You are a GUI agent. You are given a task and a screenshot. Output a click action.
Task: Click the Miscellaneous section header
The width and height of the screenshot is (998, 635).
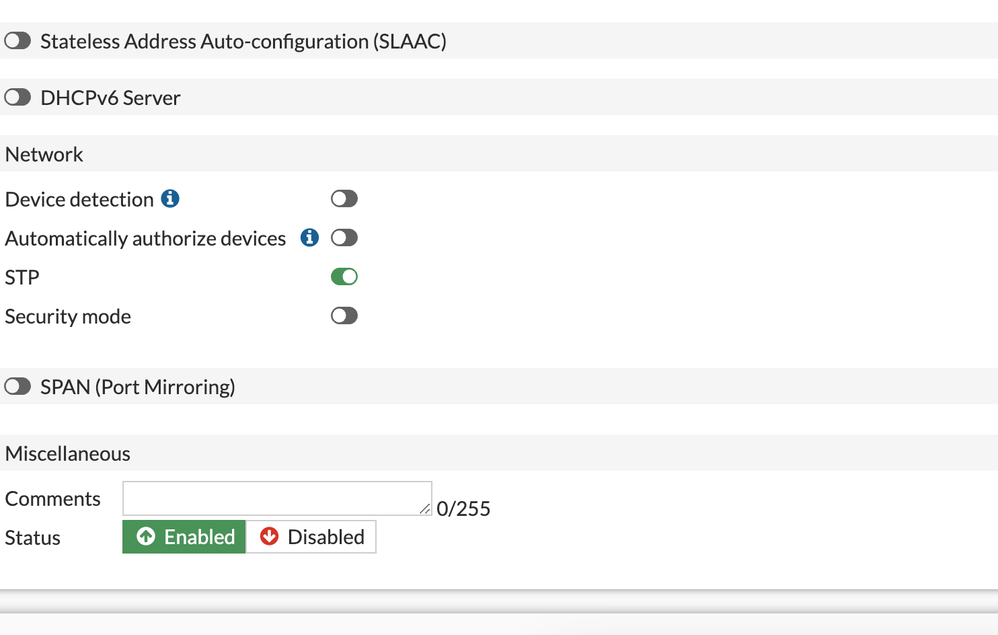(x=67, y=453)
